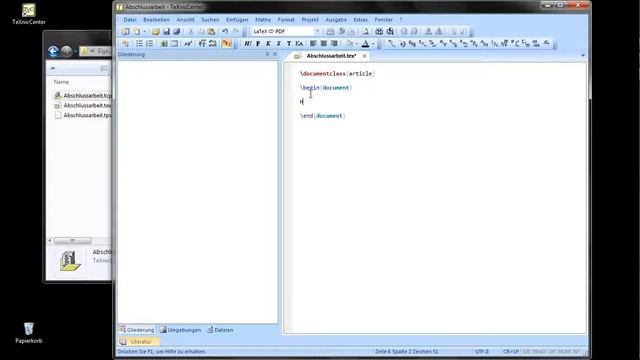Align text right
Viewport: 640px width, 360px height.
(x=334, y=43)
